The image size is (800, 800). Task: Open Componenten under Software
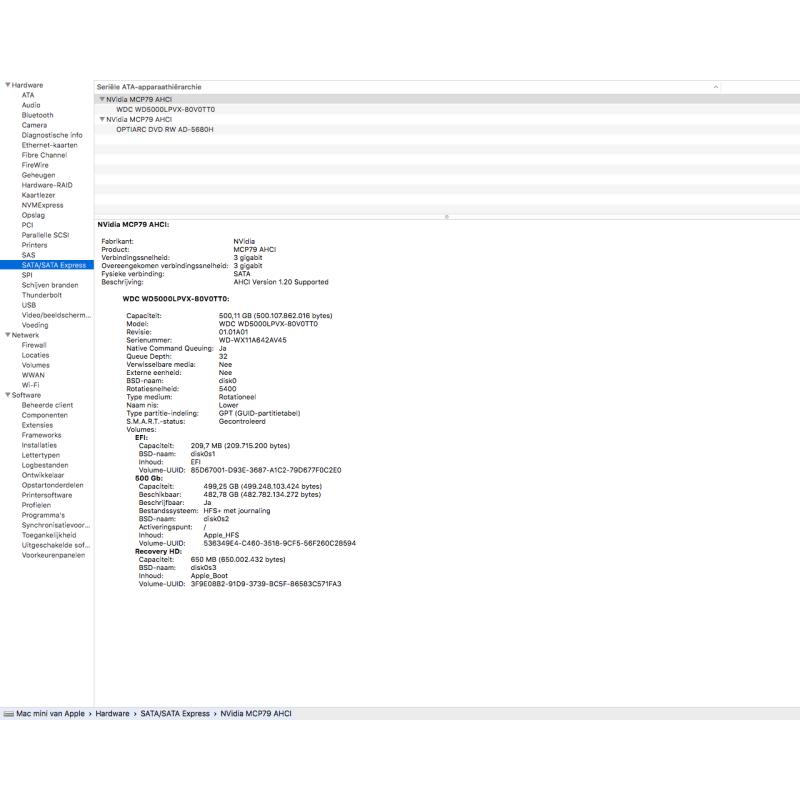click(x=44, y=415)
